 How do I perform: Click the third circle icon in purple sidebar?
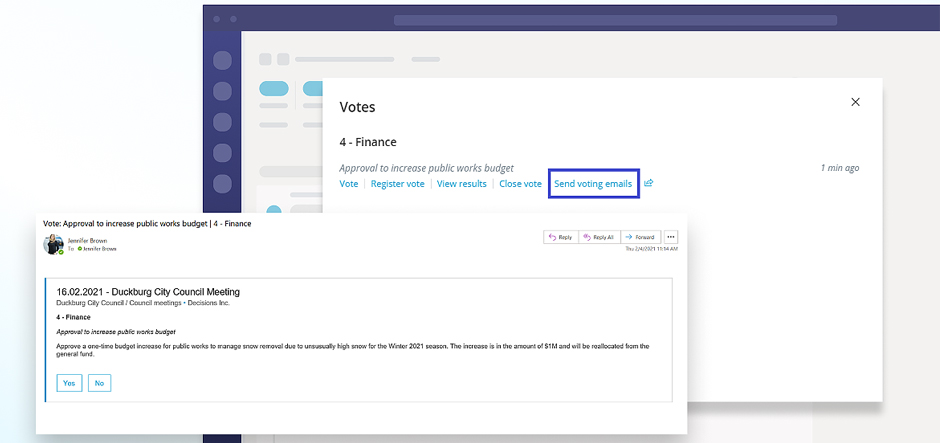pyautogui.click(x=222, y=123)
